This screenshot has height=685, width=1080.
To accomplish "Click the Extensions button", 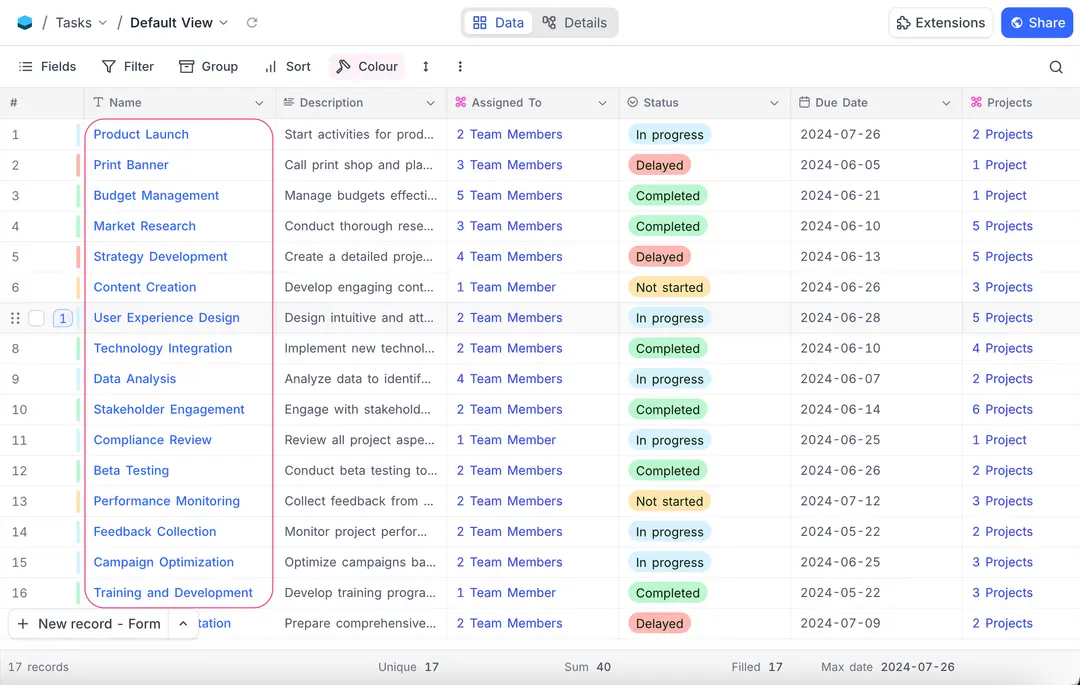I will [x=941, y=23].
